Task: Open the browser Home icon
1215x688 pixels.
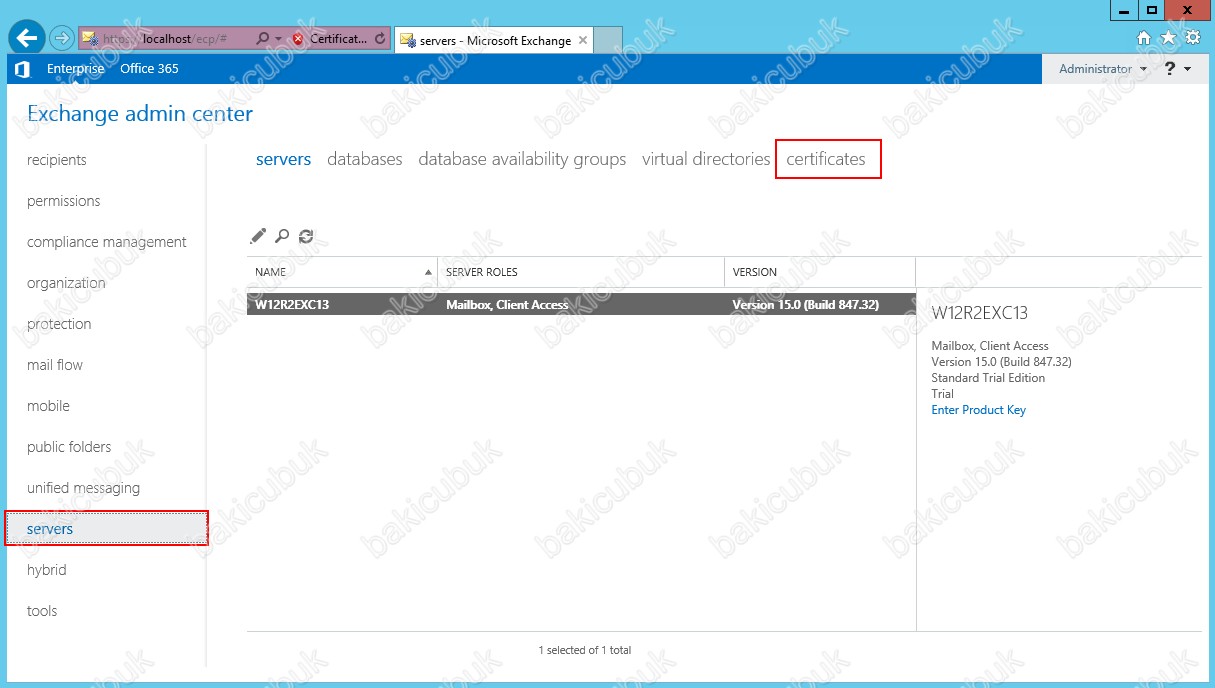Action: point(1144,38)
